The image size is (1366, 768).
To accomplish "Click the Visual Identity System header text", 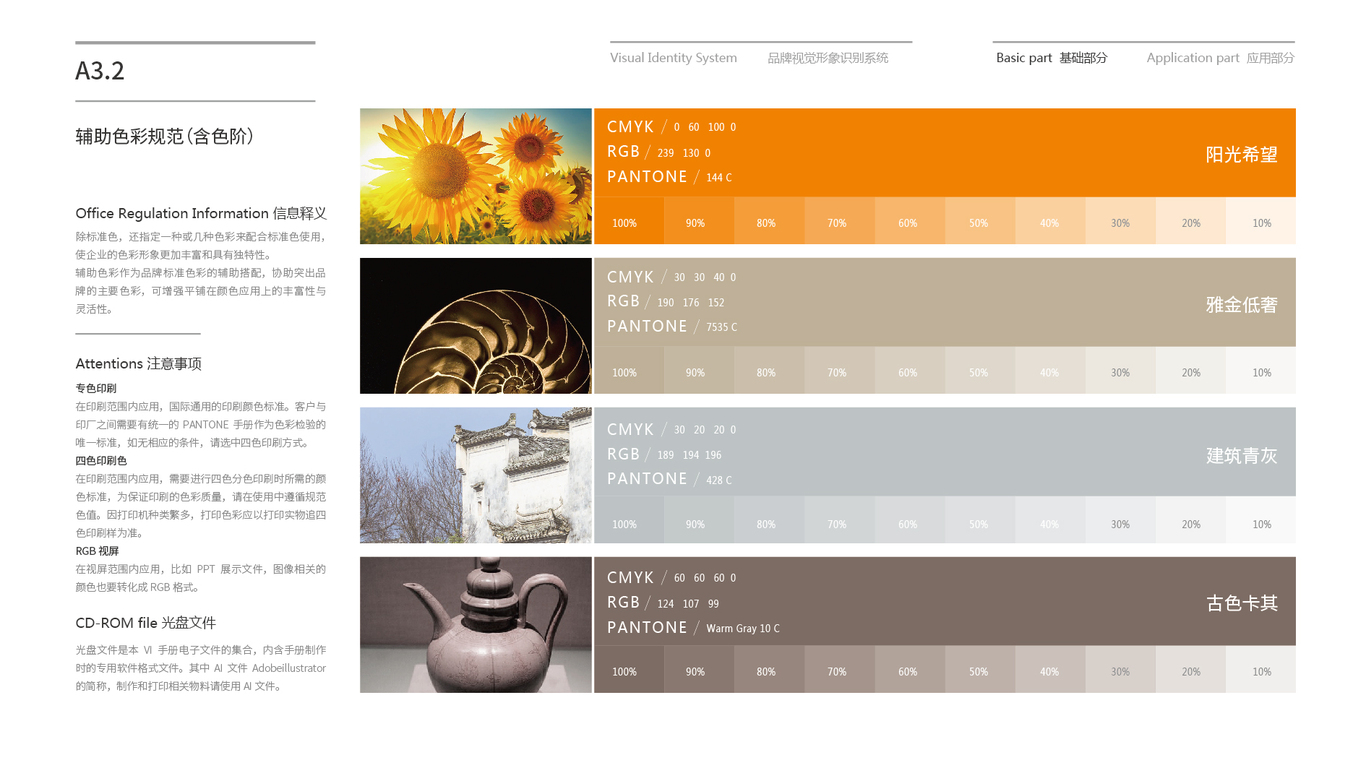I will (673, 58).
